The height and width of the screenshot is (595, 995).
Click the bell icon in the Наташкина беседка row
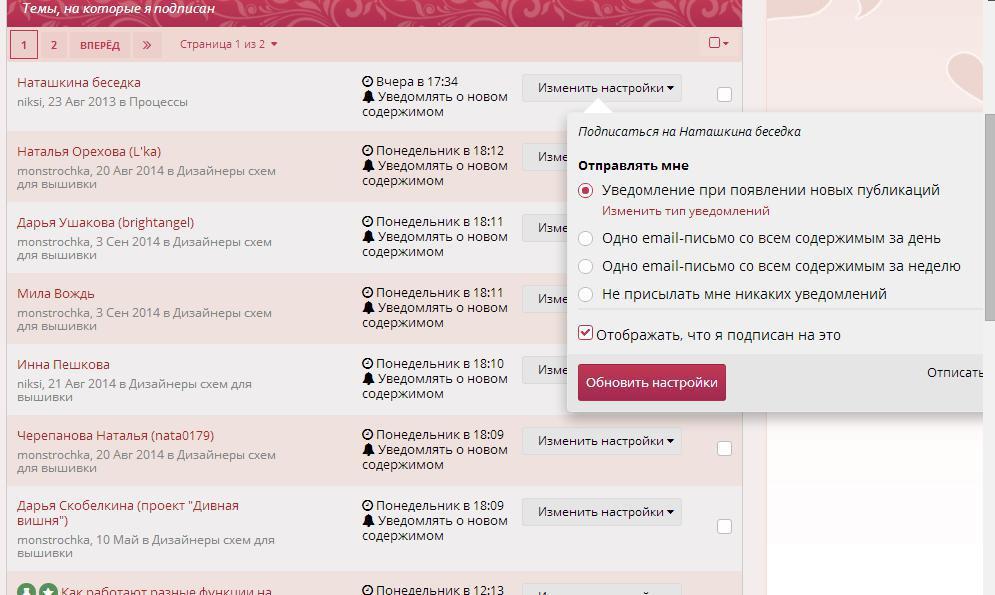[368, 97]
